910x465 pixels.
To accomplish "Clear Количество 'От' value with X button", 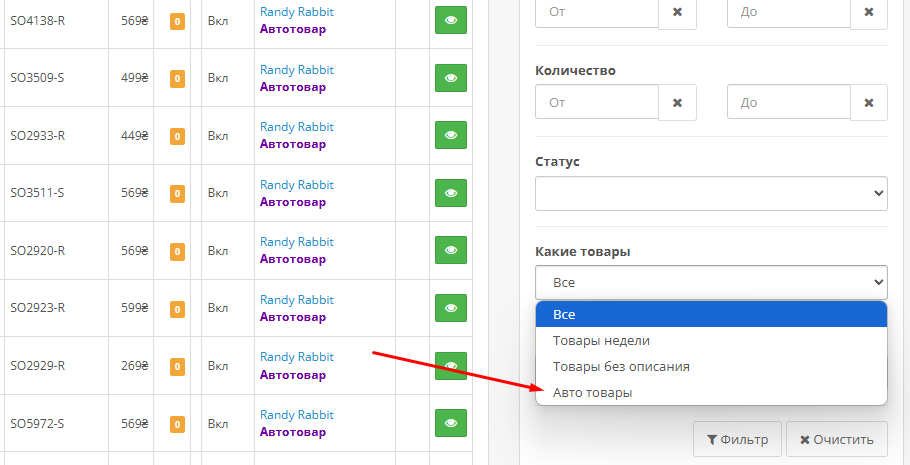I will point(677,102).
